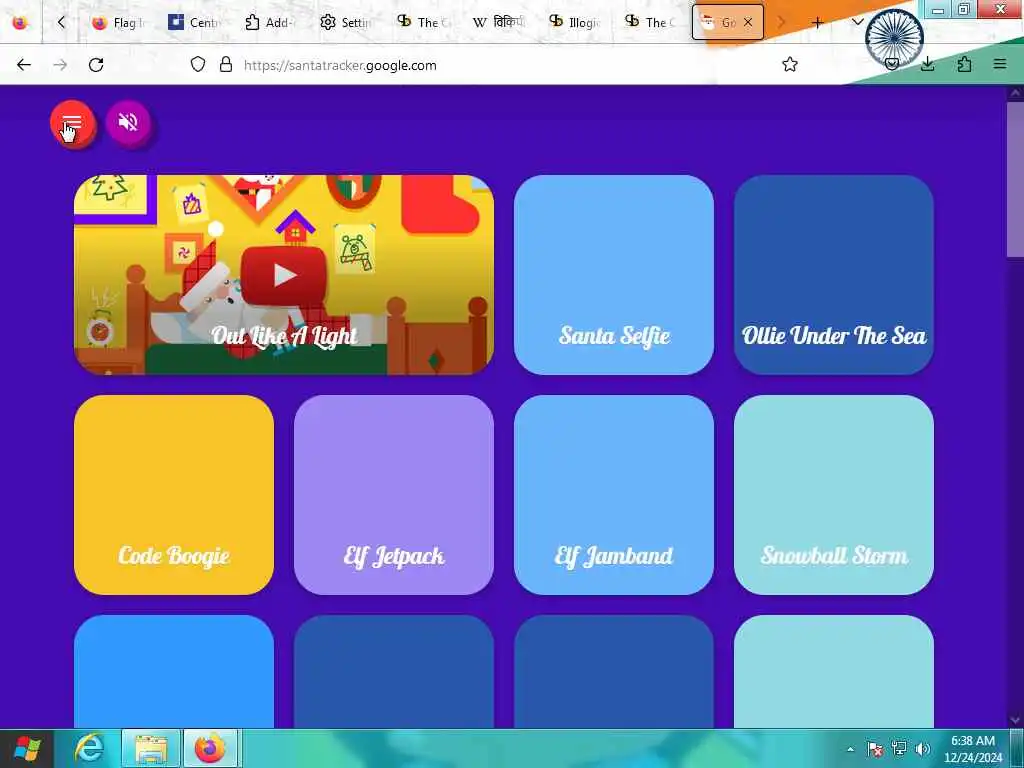Image resolution: width=1024 pixels, height=768 pixels.
Task: Switch to the Flag tab
Action: point(118,22)
